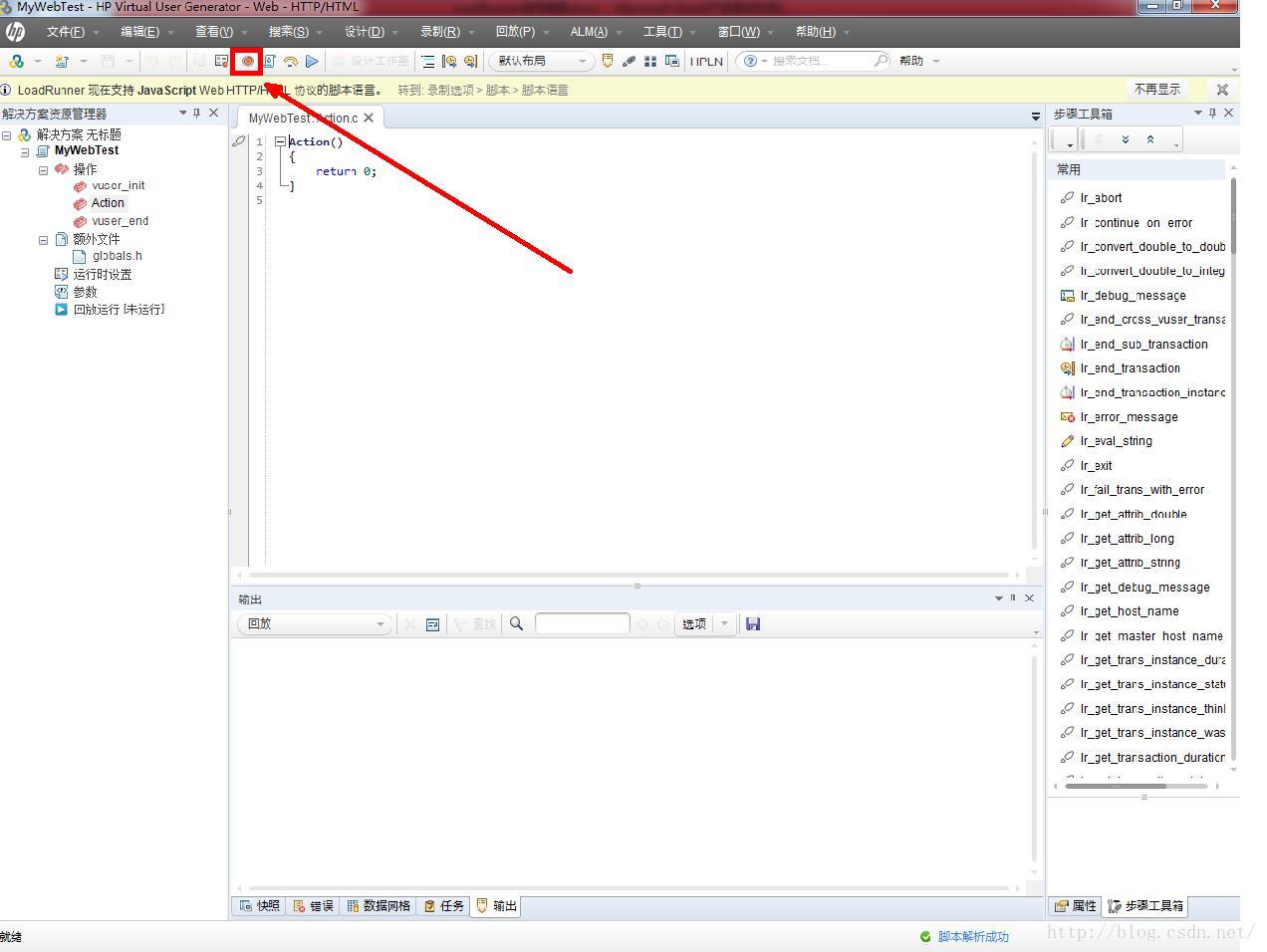Click the HP logo in the menu bar
This screenshot has width=1267, height=952.
(x=15, y=31)
